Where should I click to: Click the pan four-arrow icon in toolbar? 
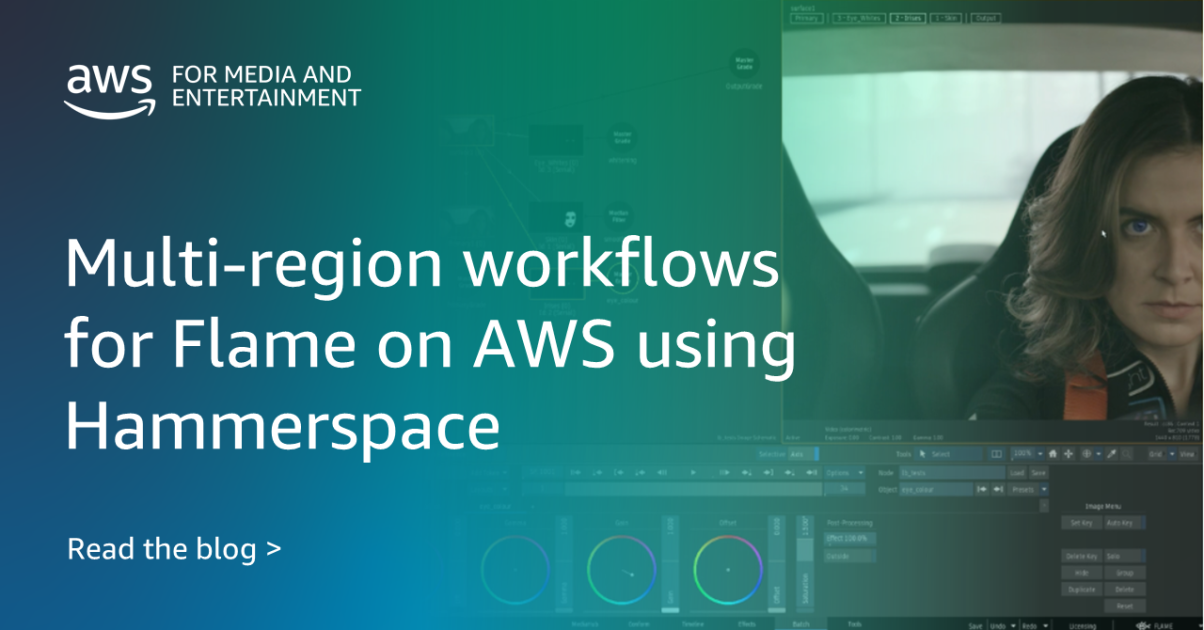[x=1067, y=453]
